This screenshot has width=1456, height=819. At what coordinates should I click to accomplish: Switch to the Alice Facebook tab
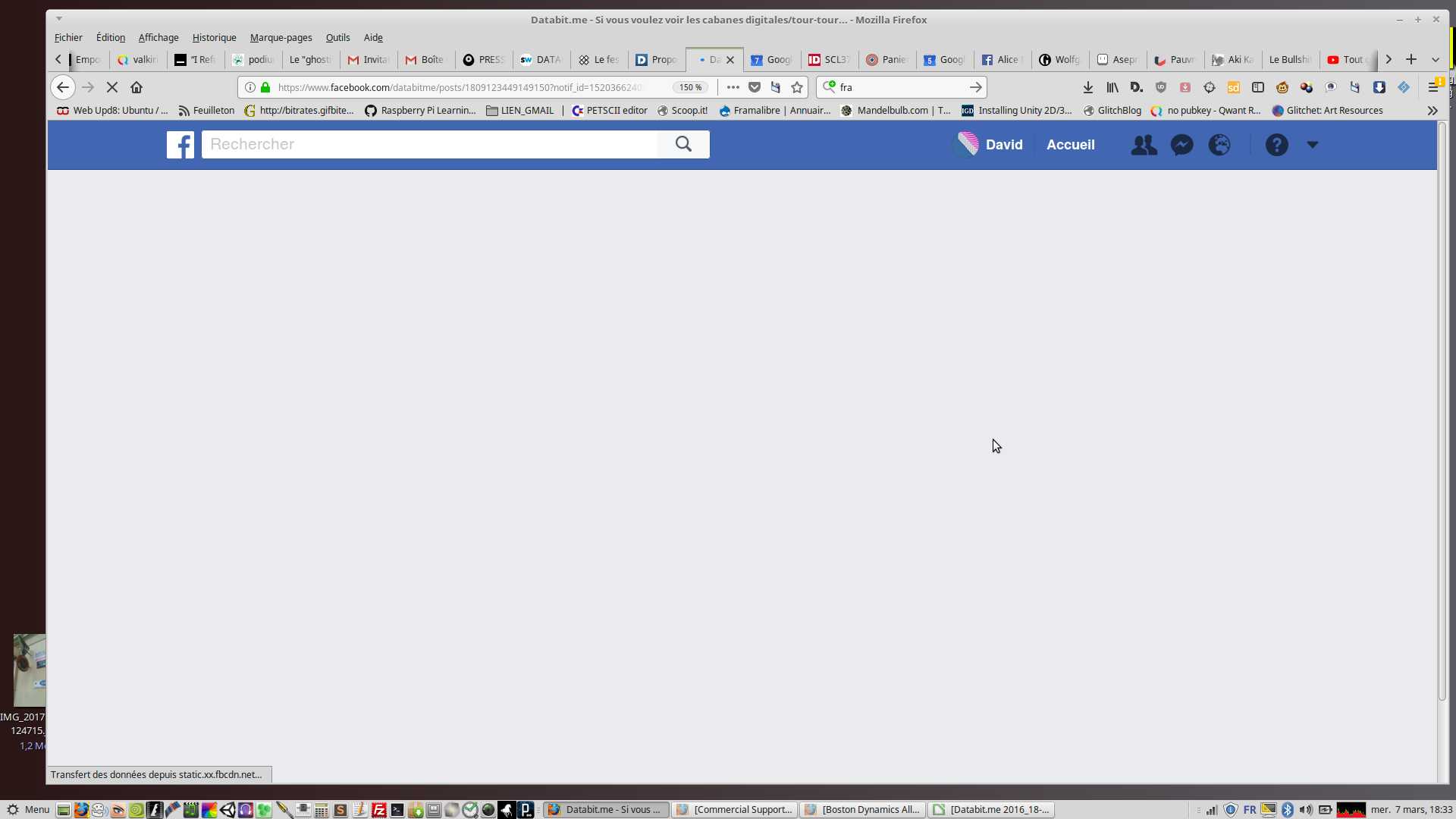tap(1002, 59)
